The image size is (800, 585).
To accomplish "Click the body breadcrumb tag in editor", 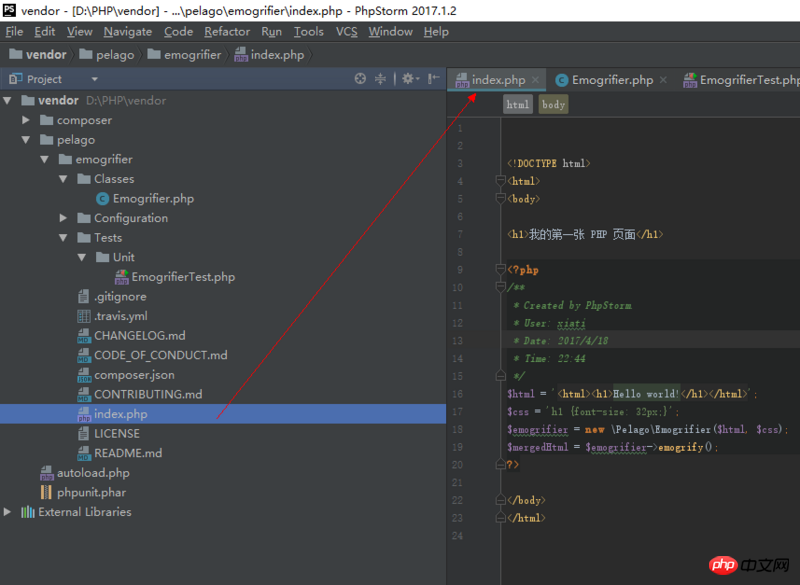I will [554, 105].
